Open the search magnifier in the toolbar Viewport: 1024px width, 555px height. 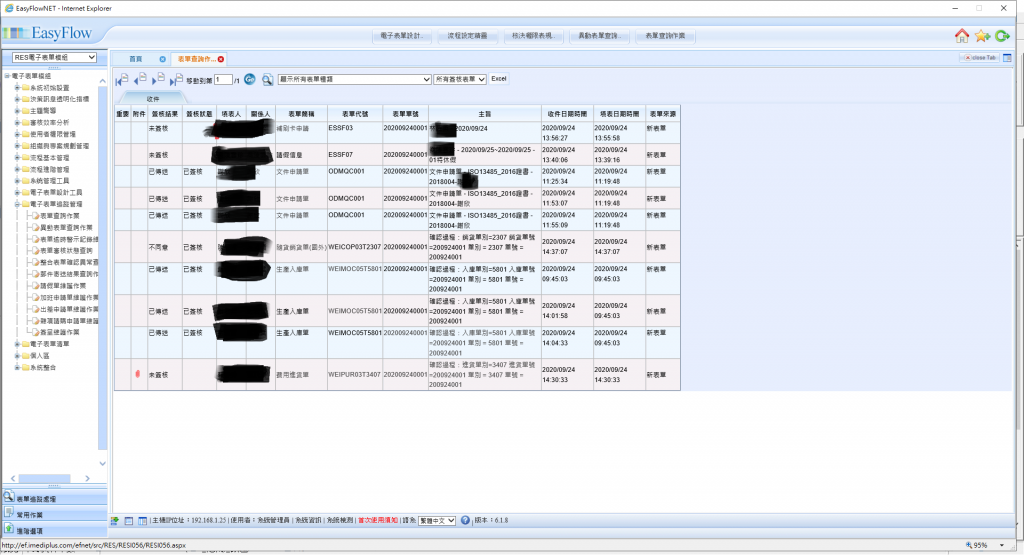point(267,80)
